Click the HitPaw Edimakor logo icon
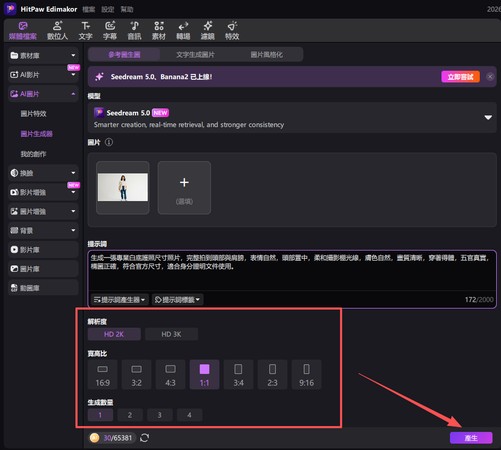 10,9
